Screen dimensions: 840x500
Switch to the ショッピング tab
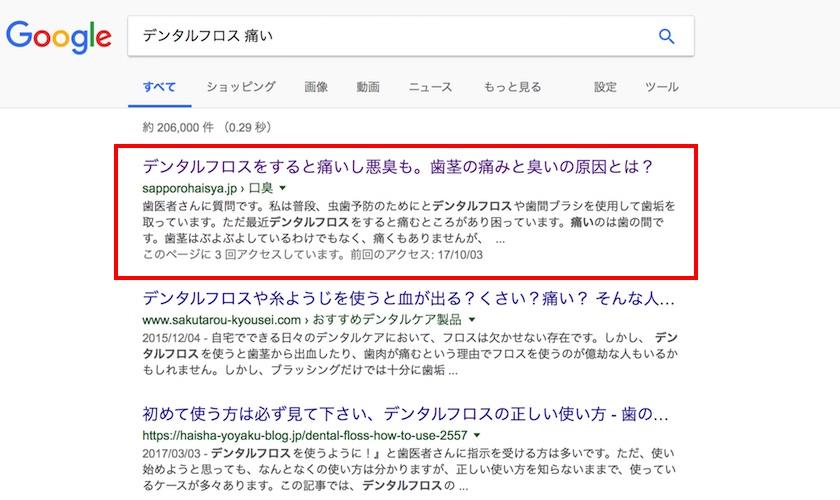[241, 87]
